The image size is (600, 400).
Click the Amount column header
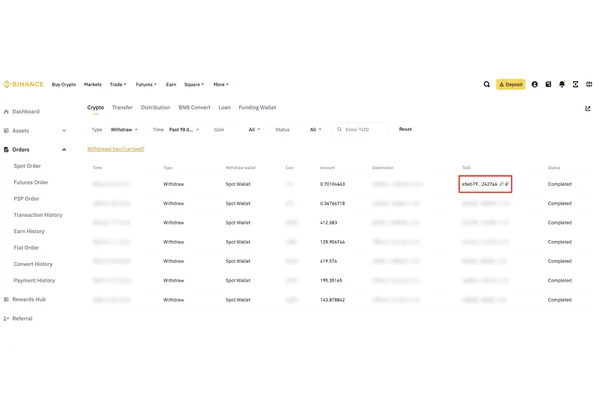tap(327, 168)
